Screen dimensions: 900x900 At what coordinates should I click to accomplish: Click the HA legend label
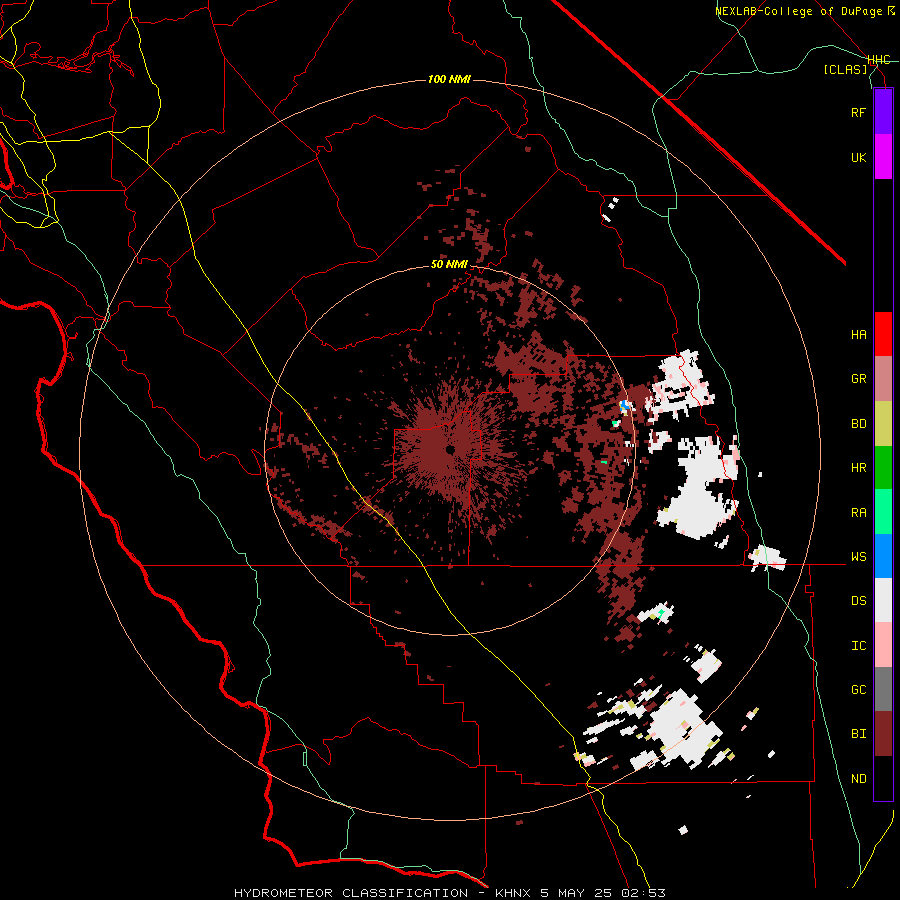tap(858, 335)
